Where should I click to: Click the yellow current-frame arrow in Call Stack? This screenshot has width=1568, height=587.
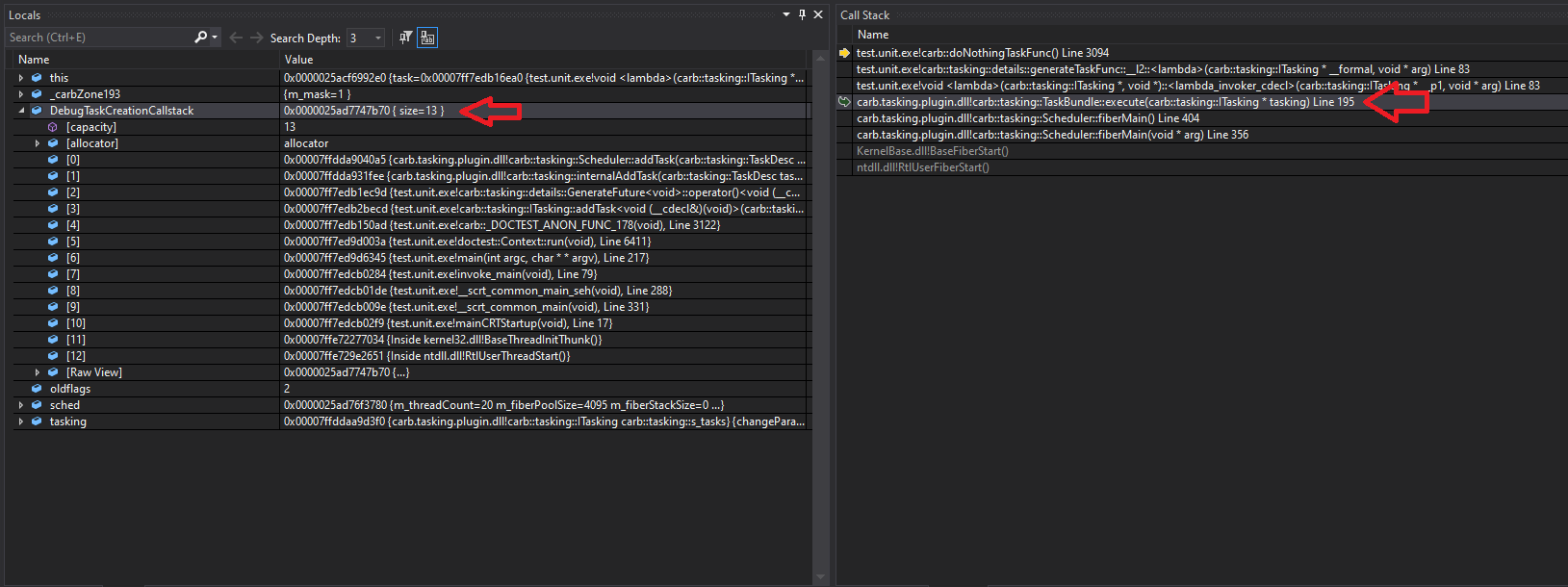(x=844, y=53)
